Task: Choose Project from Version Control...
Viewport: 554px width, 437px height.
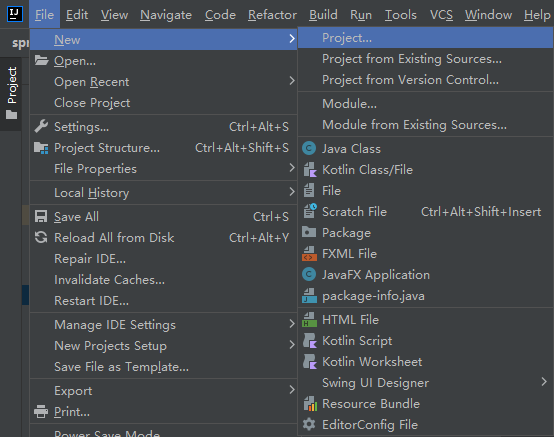Action: [425, 79]
